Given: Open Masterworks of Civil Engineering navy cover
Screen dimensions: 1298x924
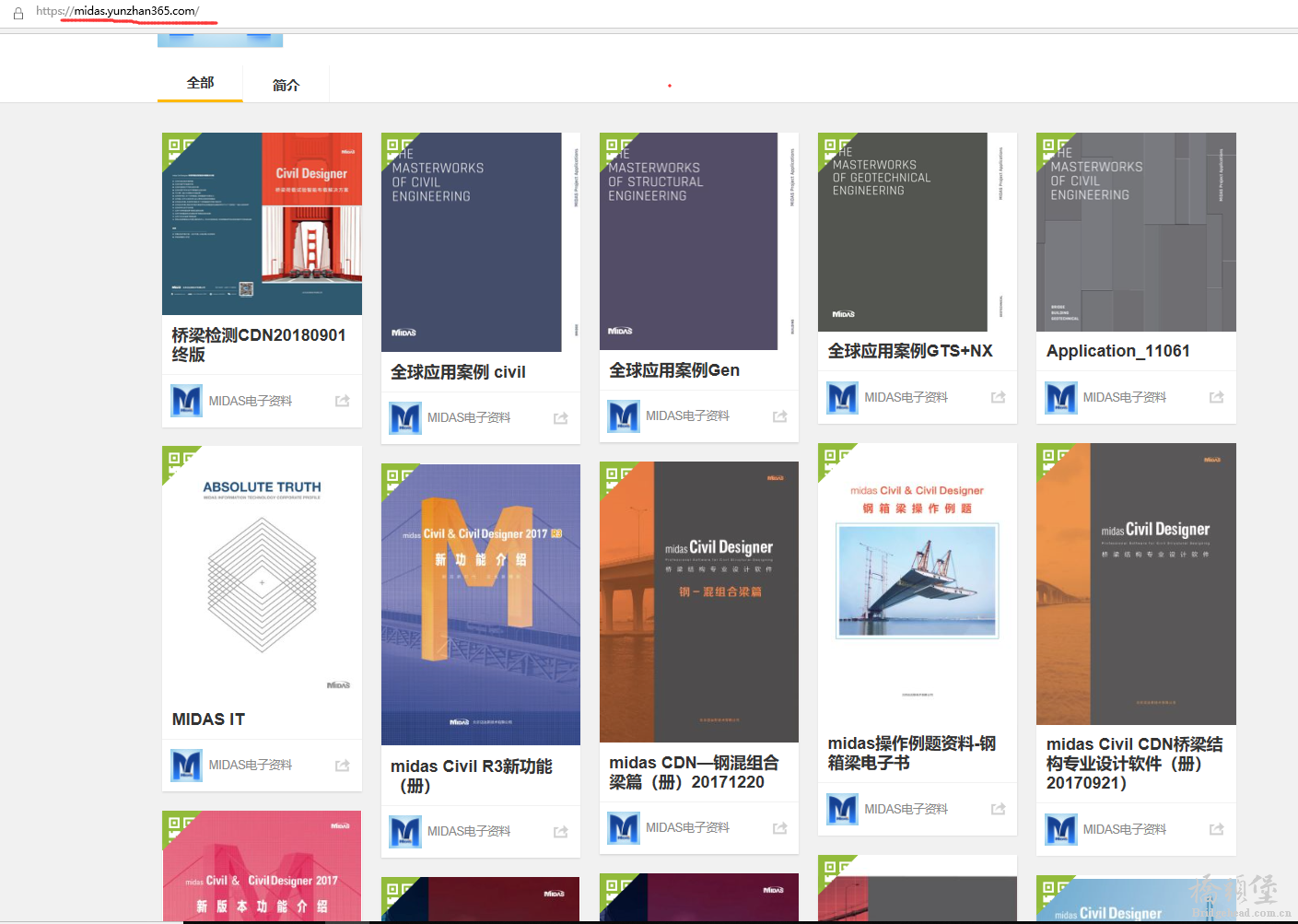Looking at the screenshot, I should [481, 242].
